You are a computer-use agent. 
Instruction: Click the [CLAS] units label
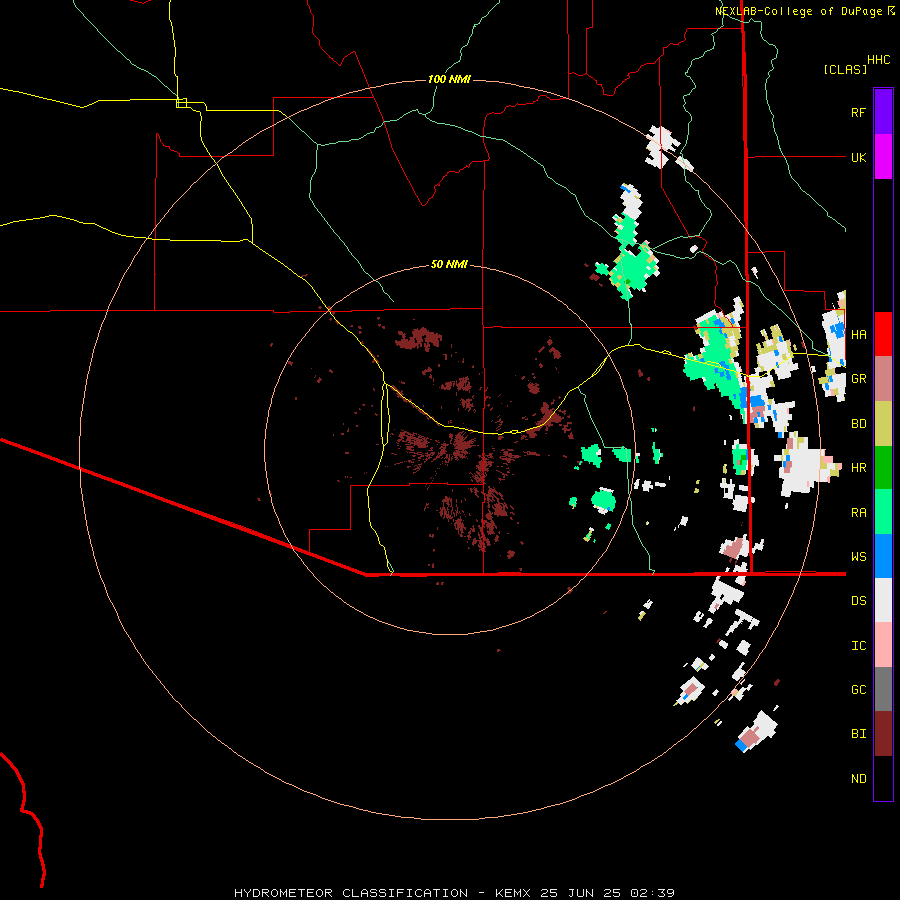[845, 69]
